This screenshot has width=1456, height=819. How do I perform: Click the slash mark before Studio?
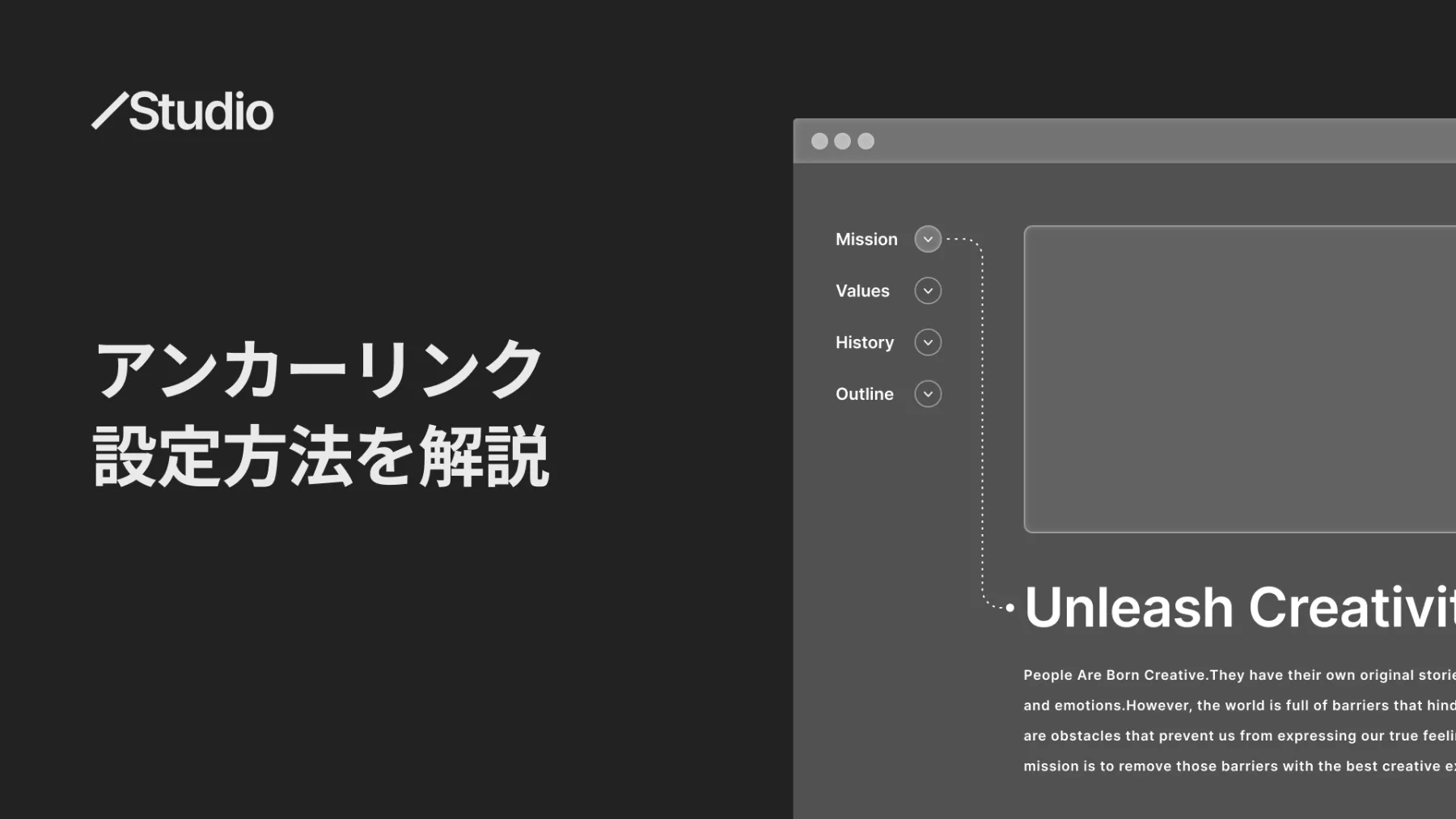coord(109,111)
